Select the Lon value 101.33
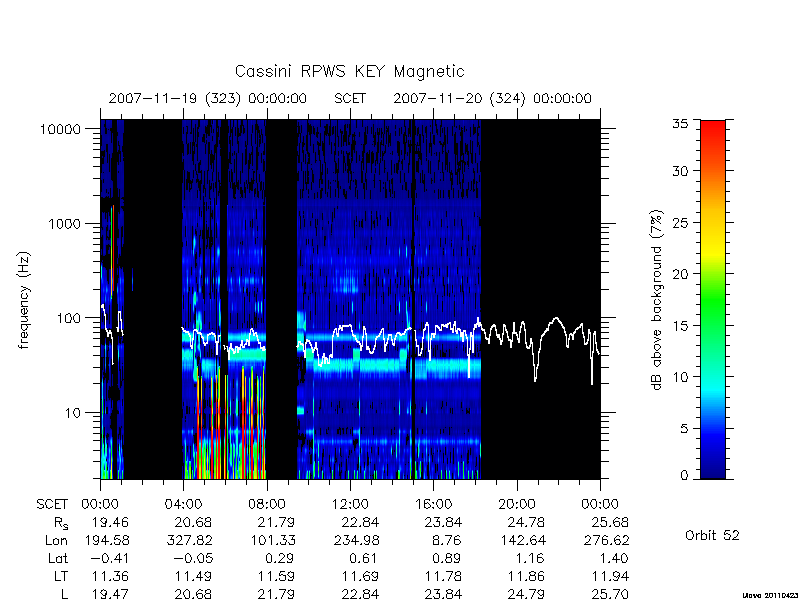The image size is (800, 600). 272,540
